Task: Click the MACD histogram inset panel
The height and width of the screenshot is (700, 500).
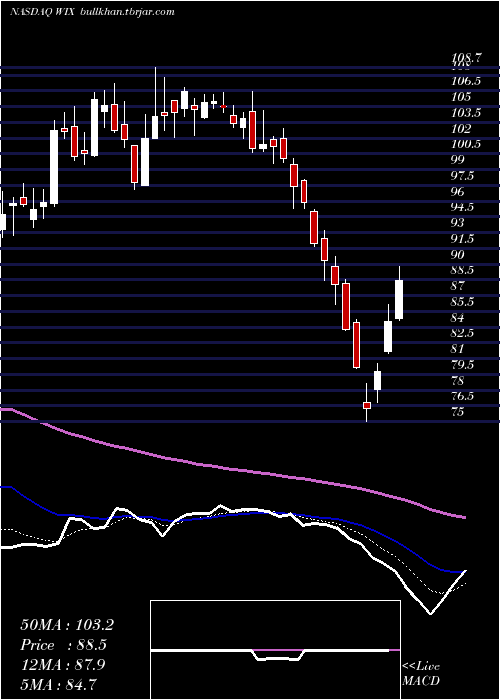Action: point(275,650)
